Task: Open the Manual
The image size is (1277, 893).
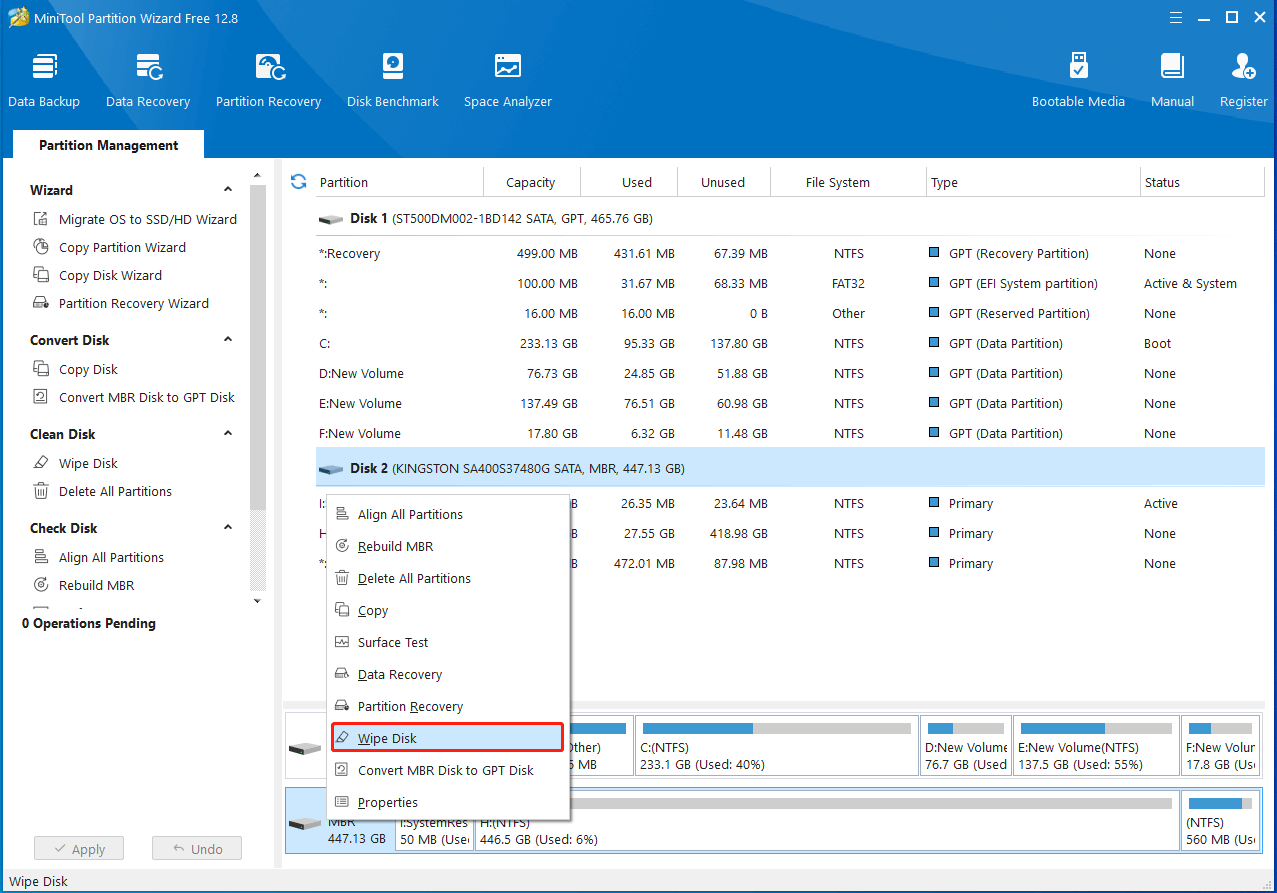Action: pos(1172,80)
